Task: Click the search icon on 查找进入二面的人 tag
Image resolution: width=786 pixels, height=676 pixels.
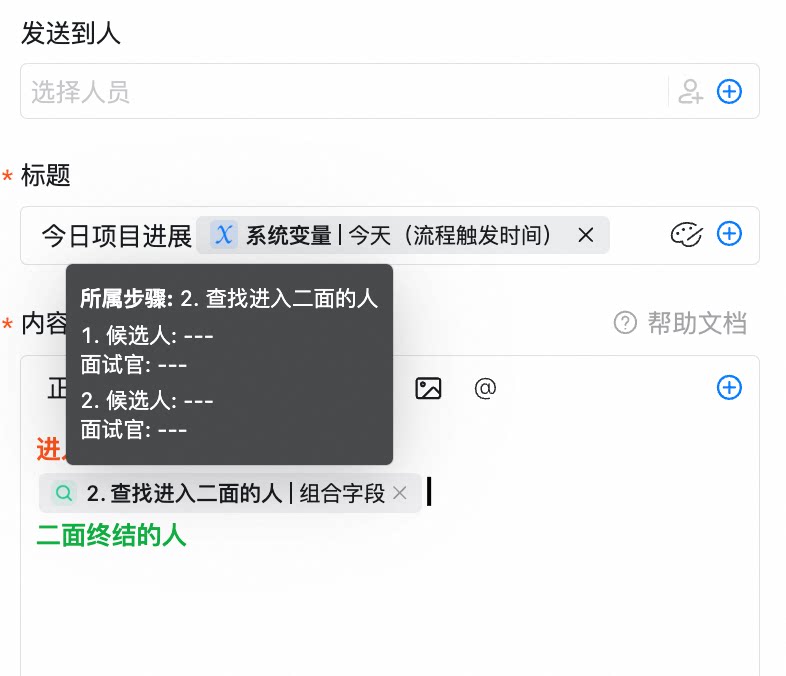Action: click(64, 493)
